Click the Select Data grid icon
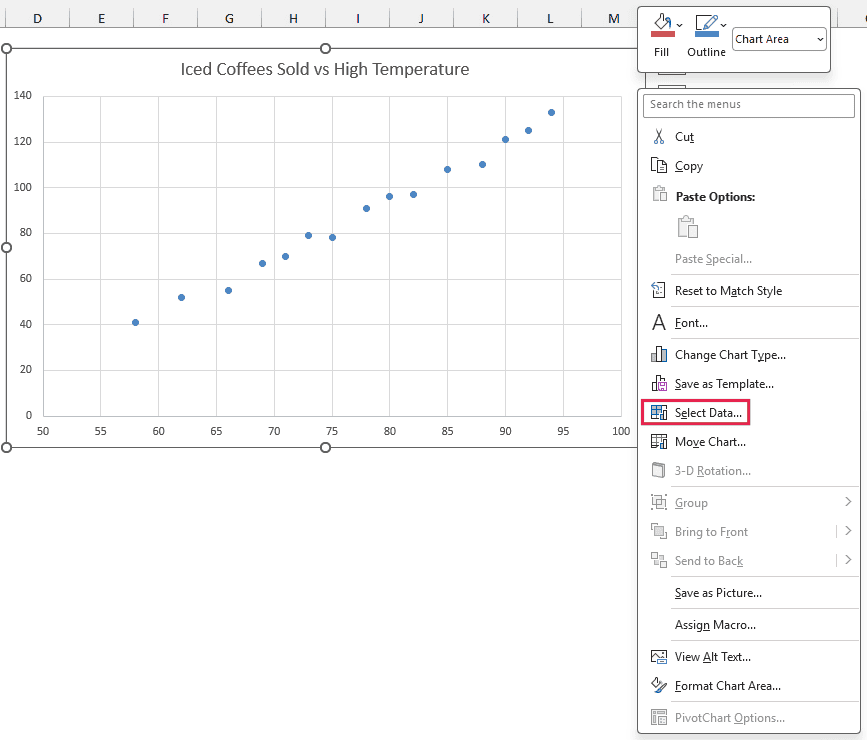This screenshot has height=740, width=867. (659, 412)
